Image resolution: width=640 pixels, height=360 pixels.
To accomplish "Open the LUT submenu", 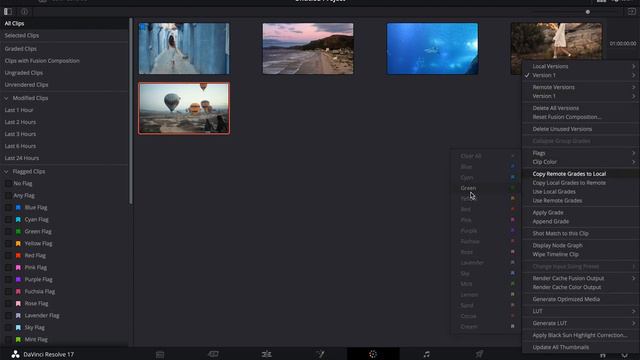I will (580, 311).
